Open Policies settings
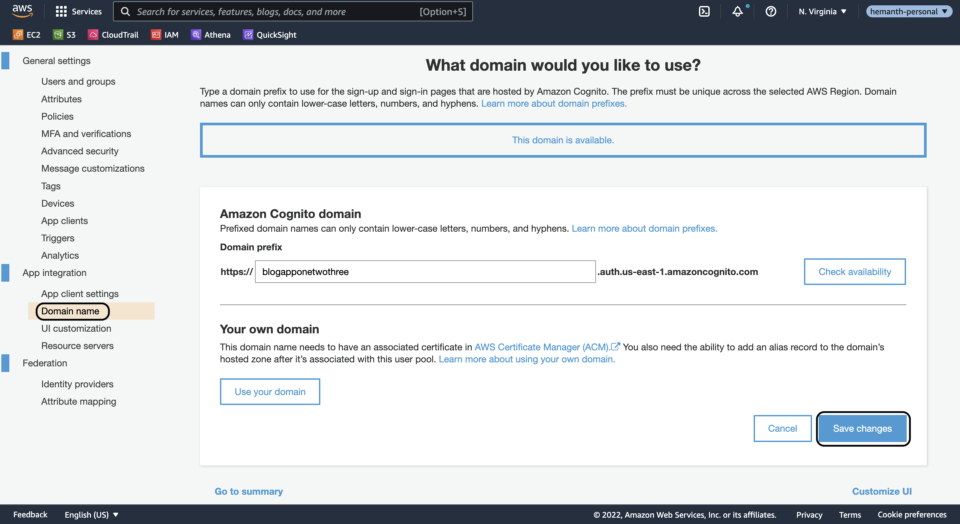The image size is (960, 524). 58,116
